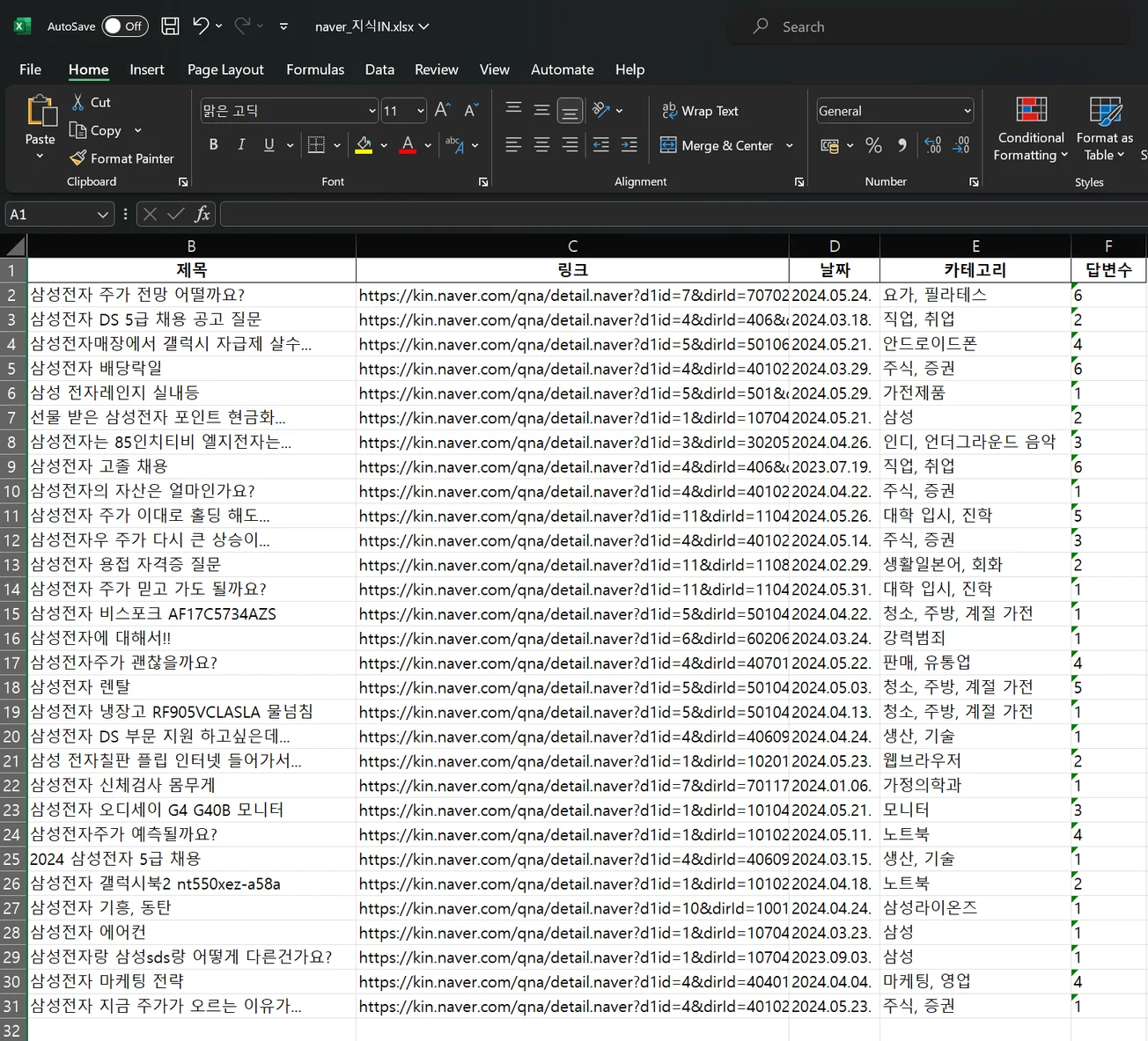Align text right
1148x1041 pixels.
coord(570,145)
